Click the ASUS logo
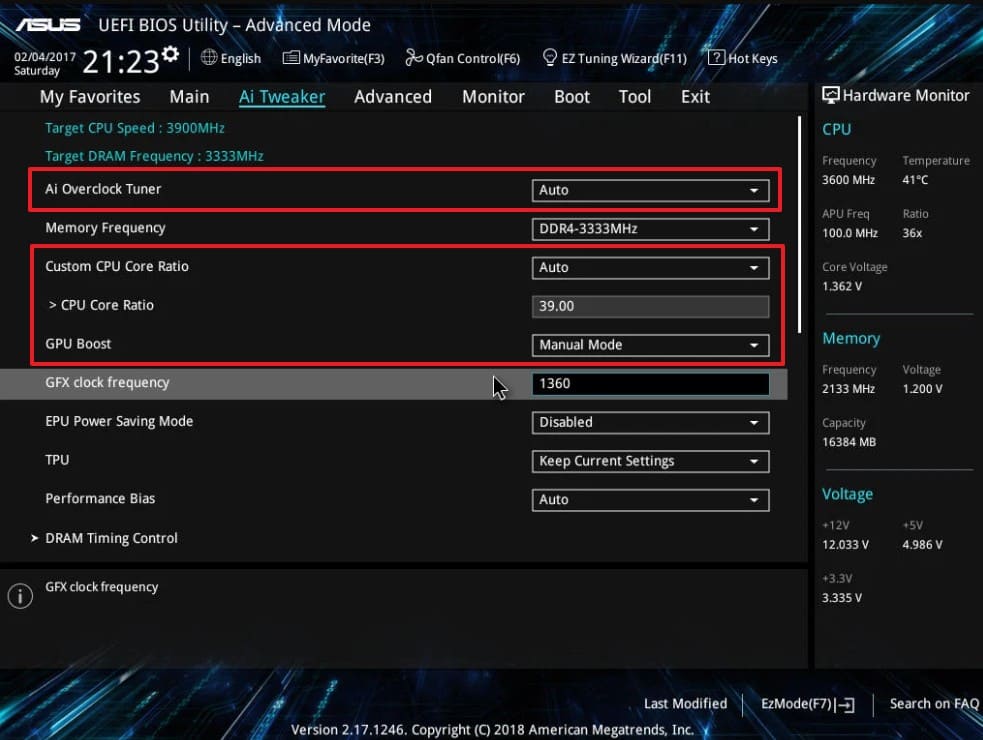 [48, 25]
